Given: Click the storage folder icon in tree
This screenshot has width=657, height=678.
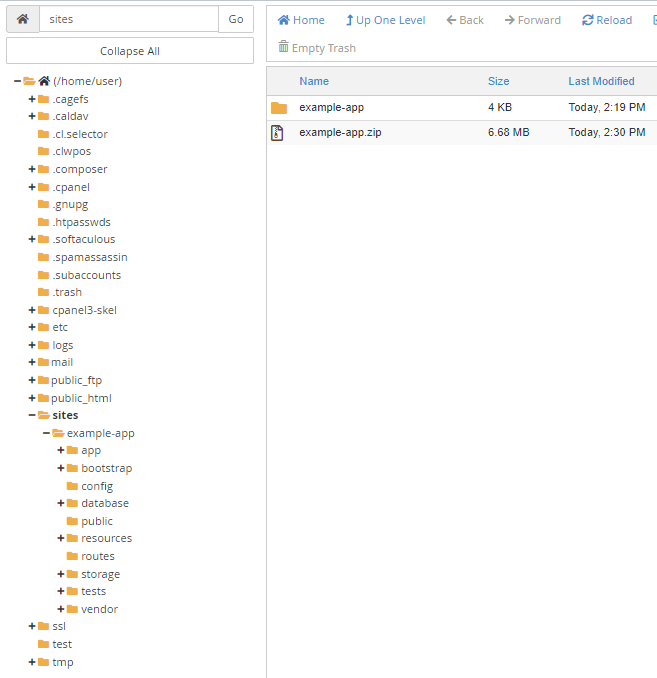Looking at the screenshot, I should (x=72, y=574).
